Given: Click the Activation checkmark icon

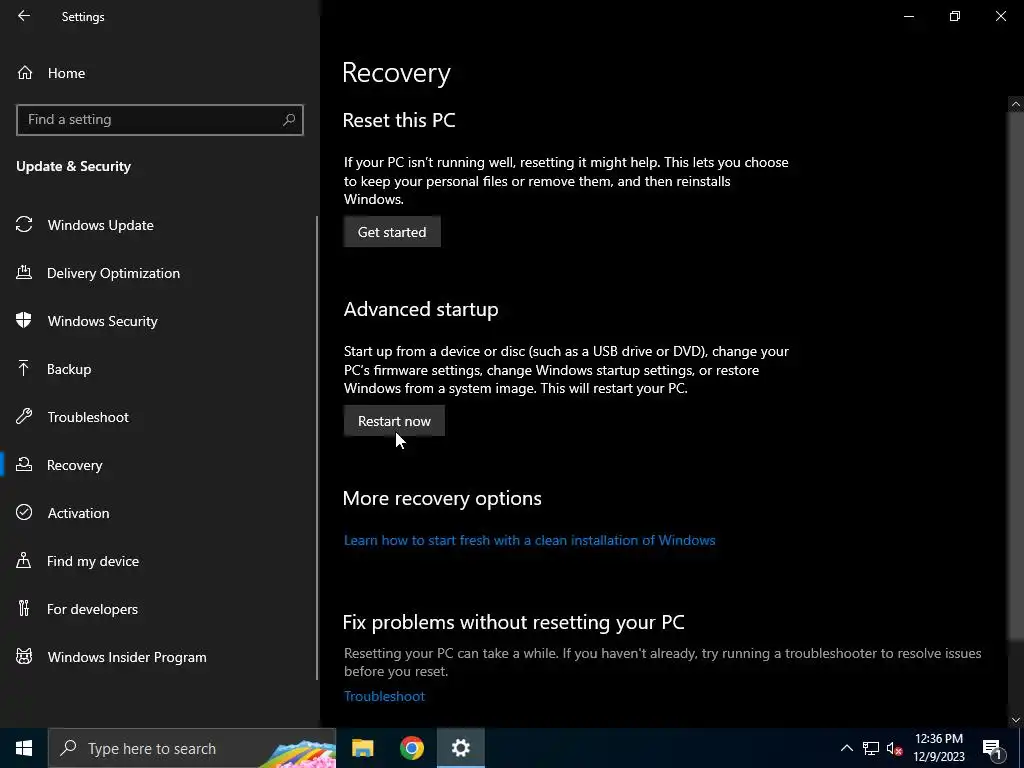Looking at the screenshot, I should click(24, 512).
